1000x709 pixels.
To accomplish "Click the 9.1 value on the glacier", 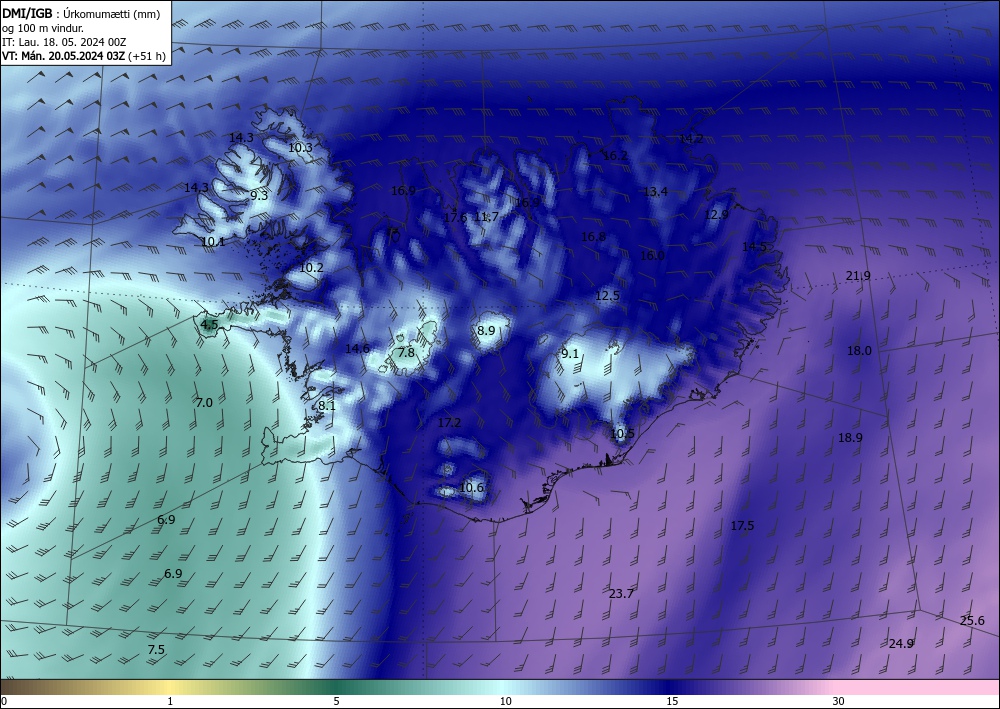I will 570,354.
